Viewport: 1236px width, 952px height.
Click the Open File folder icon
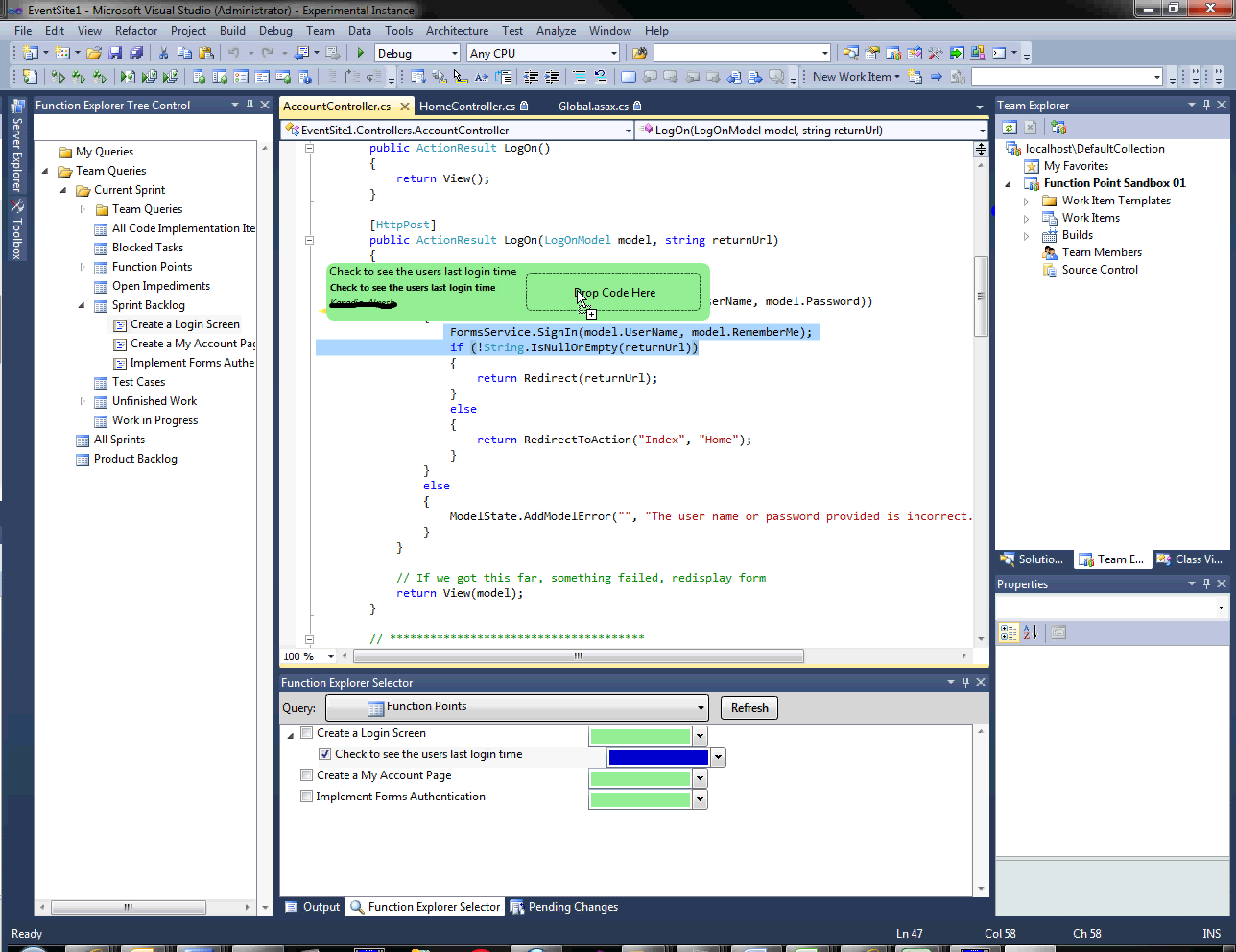(x=94, y=53)
